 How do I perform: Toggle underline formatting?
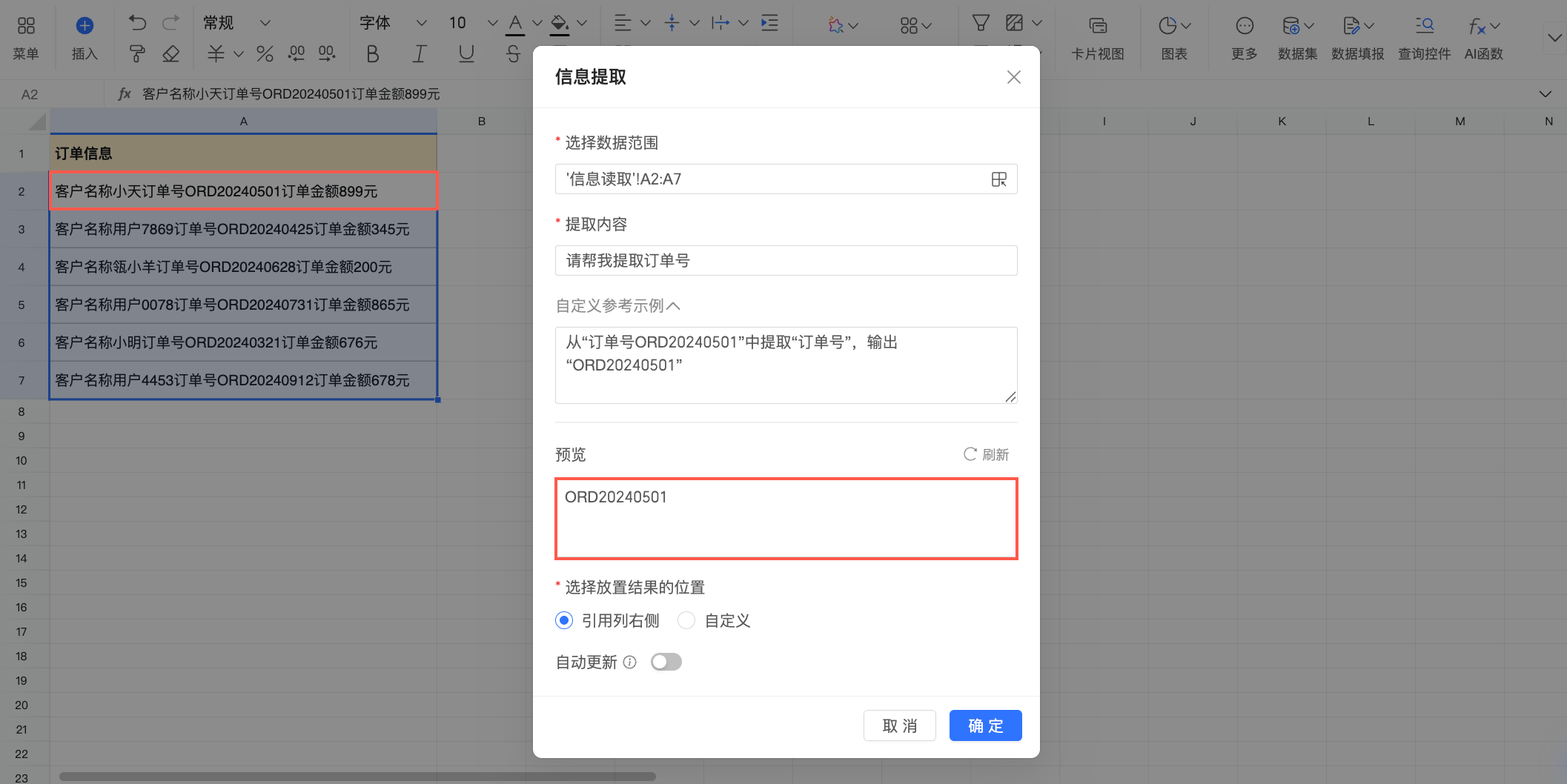point(466,53)
